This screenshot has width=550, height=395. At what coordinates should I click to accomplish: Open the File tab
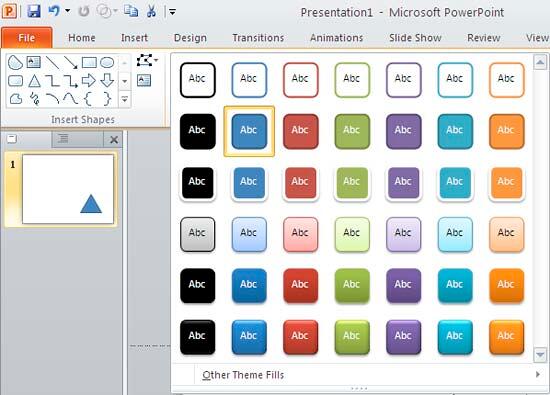tap(27, 38)
